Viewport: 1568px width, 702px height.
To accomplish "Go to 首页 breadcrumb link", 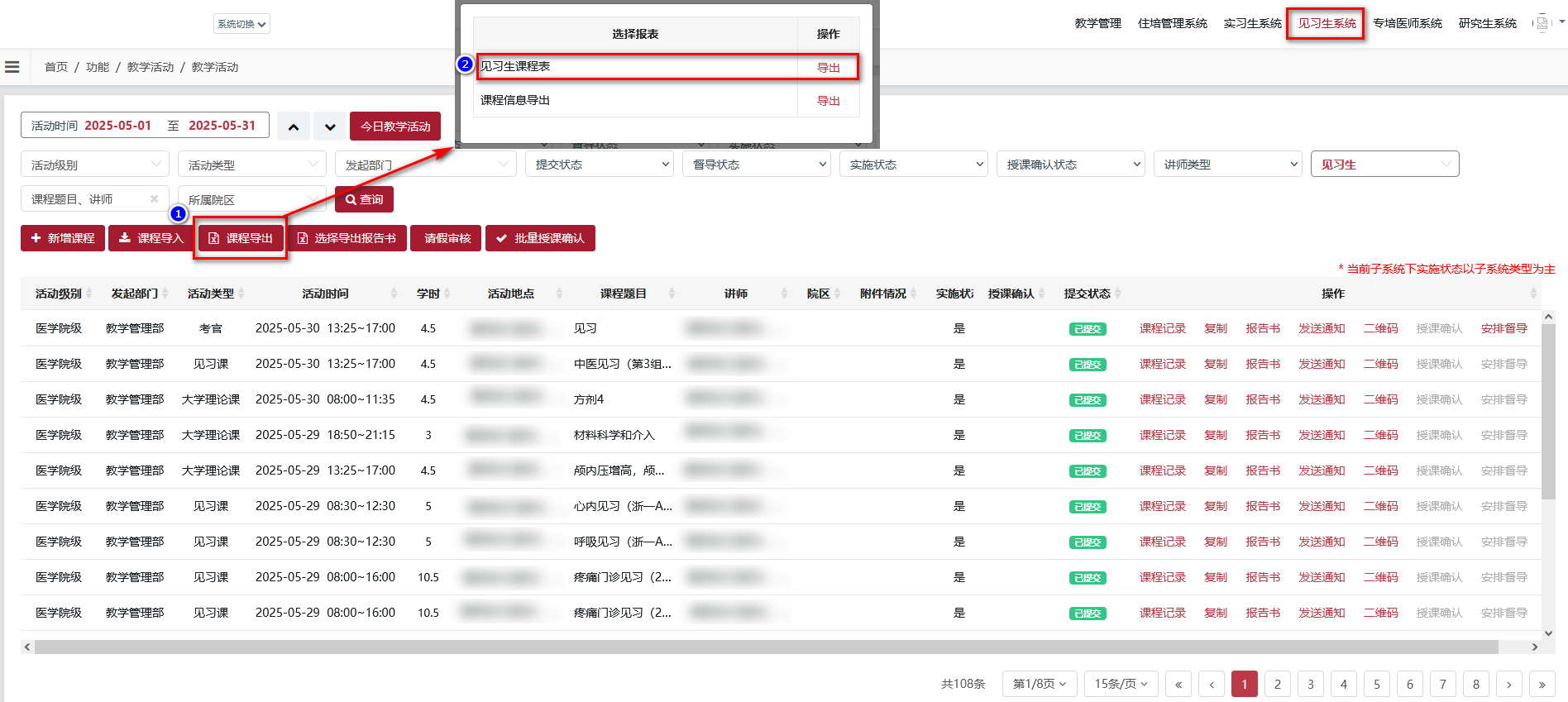I will click(x=56, y=67).
